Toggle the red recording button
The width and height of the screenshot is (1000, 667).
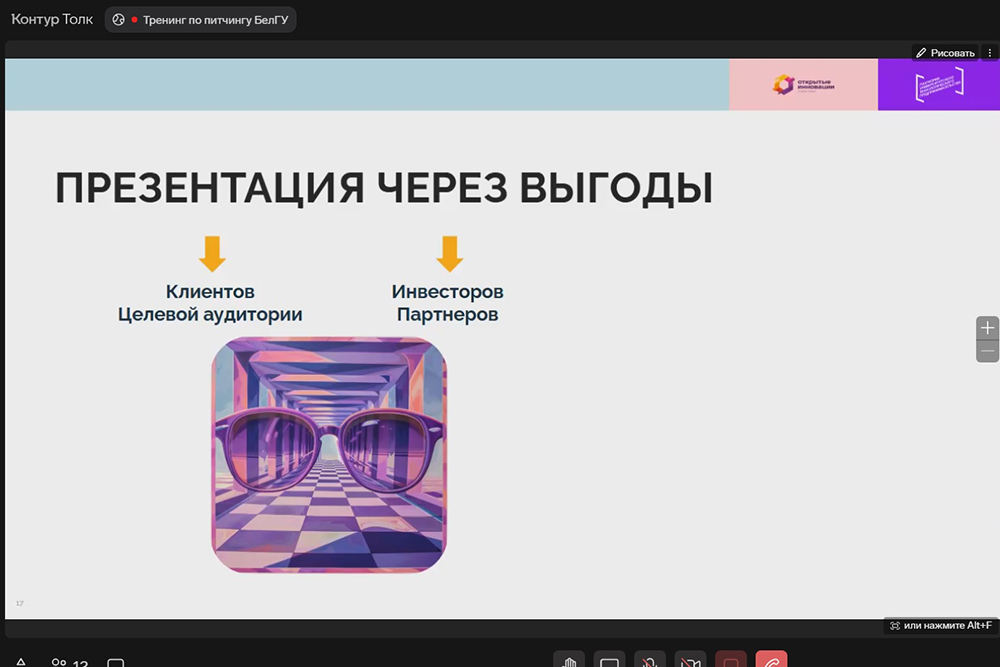click(731, 661)
